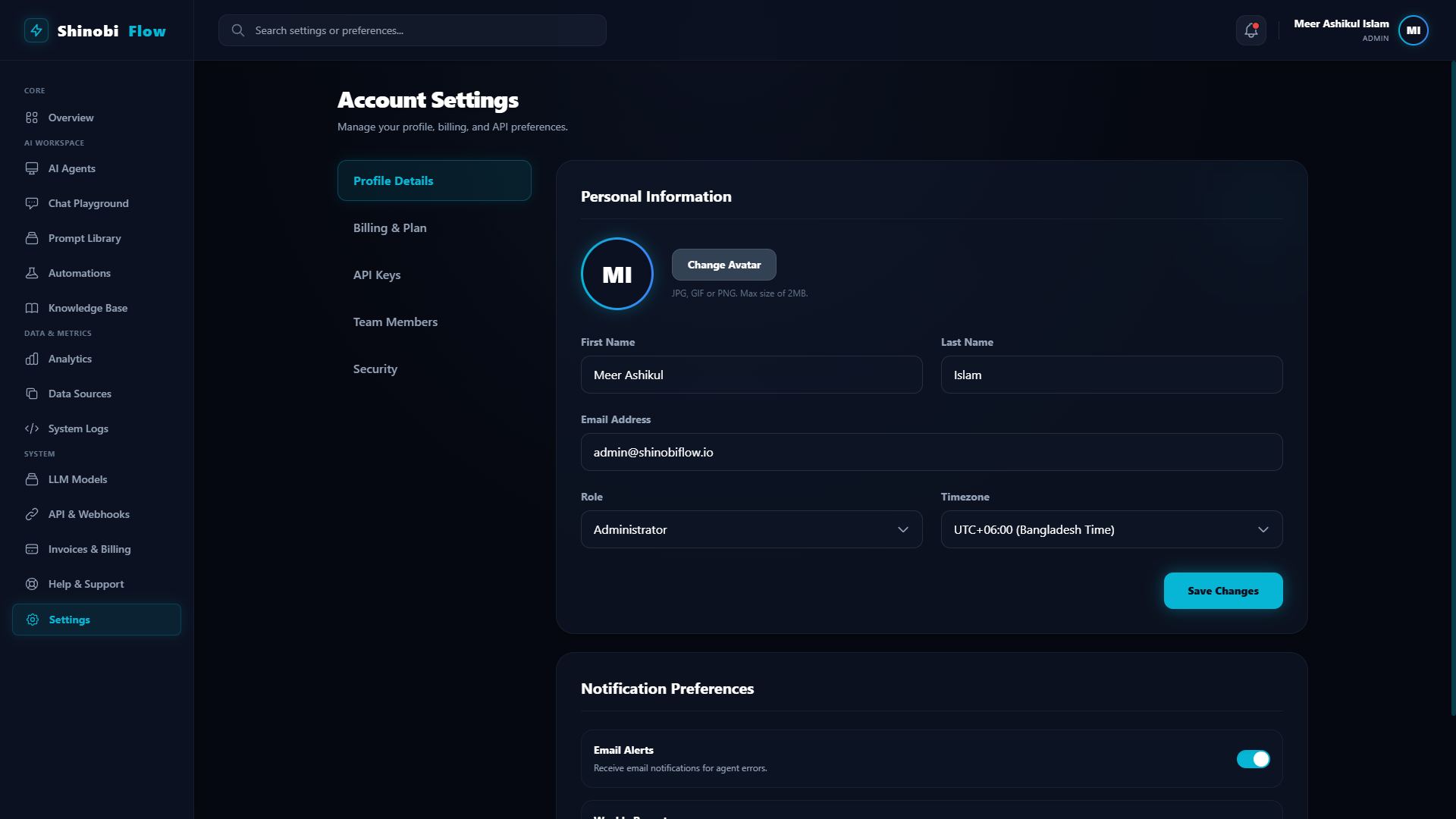Open Prompt Library from sidebar
This screenshot has width=1456, height=819.
tap(96, 238)
